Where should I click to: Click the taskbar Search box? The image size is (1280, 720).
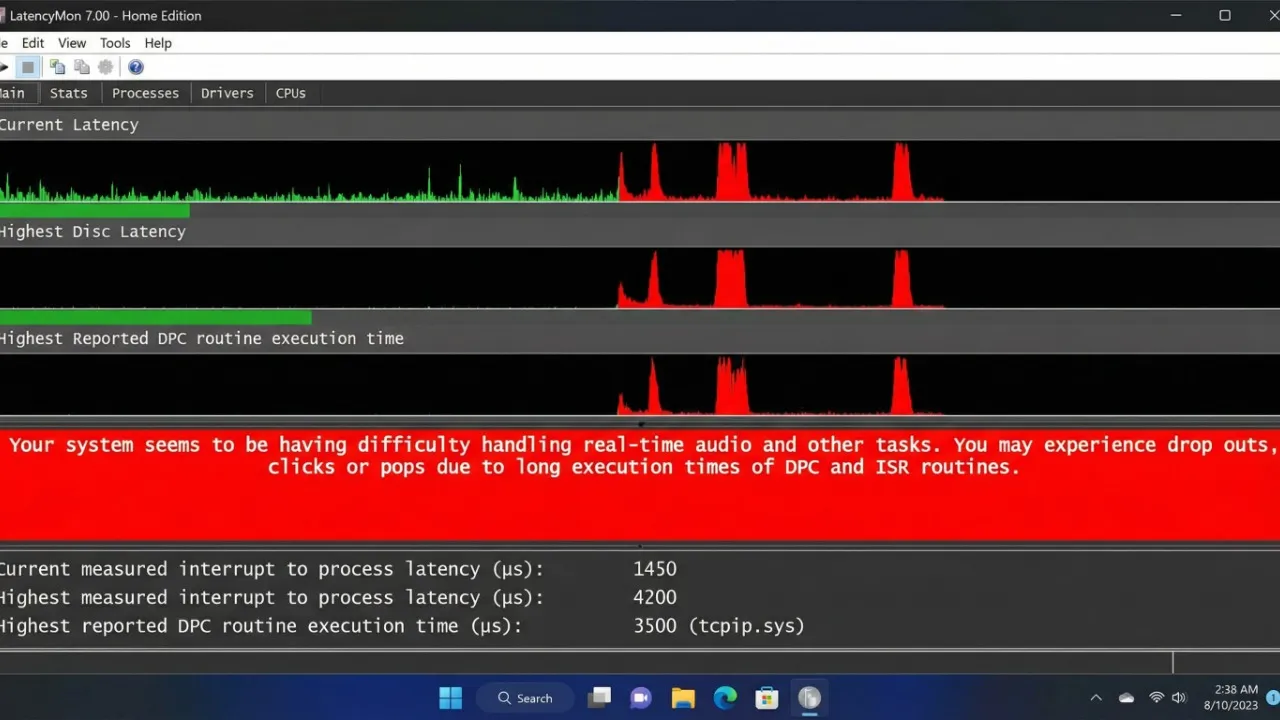(525, 697)
